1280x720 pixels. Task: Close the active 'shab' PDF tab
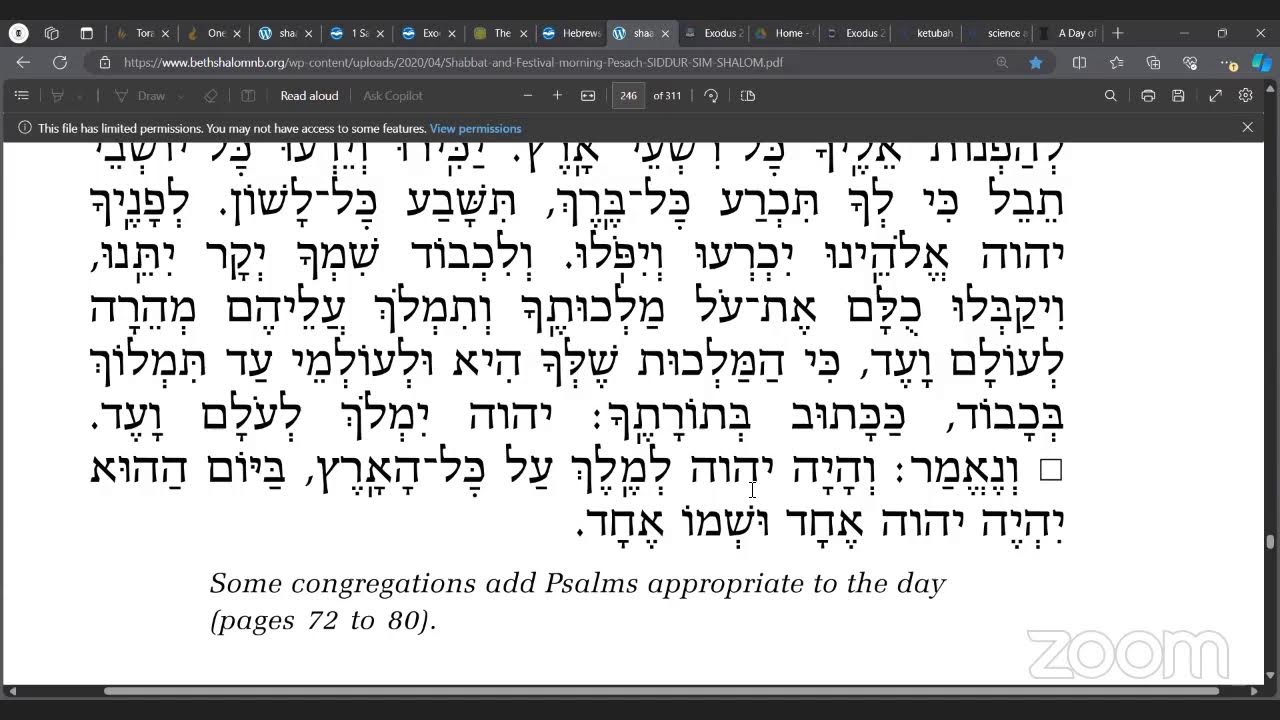(x=665, y=33)
